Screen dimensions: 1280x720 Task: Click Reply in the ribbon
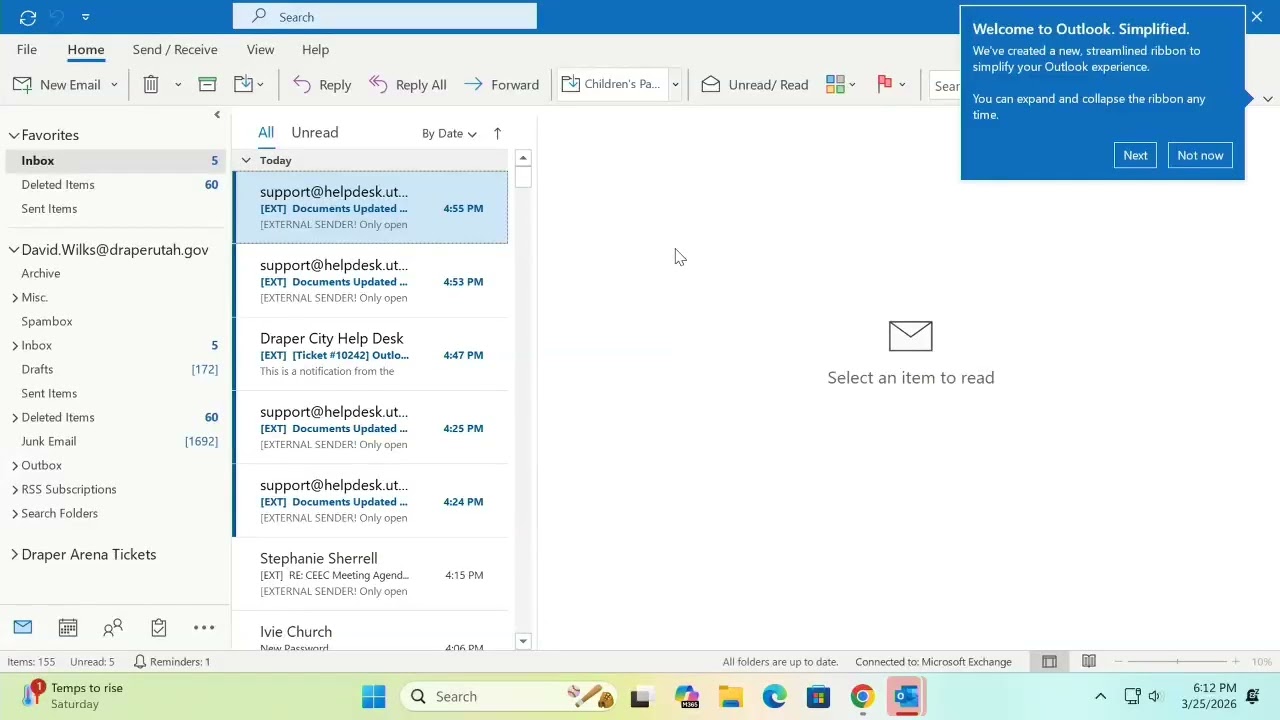click(321, 85)
